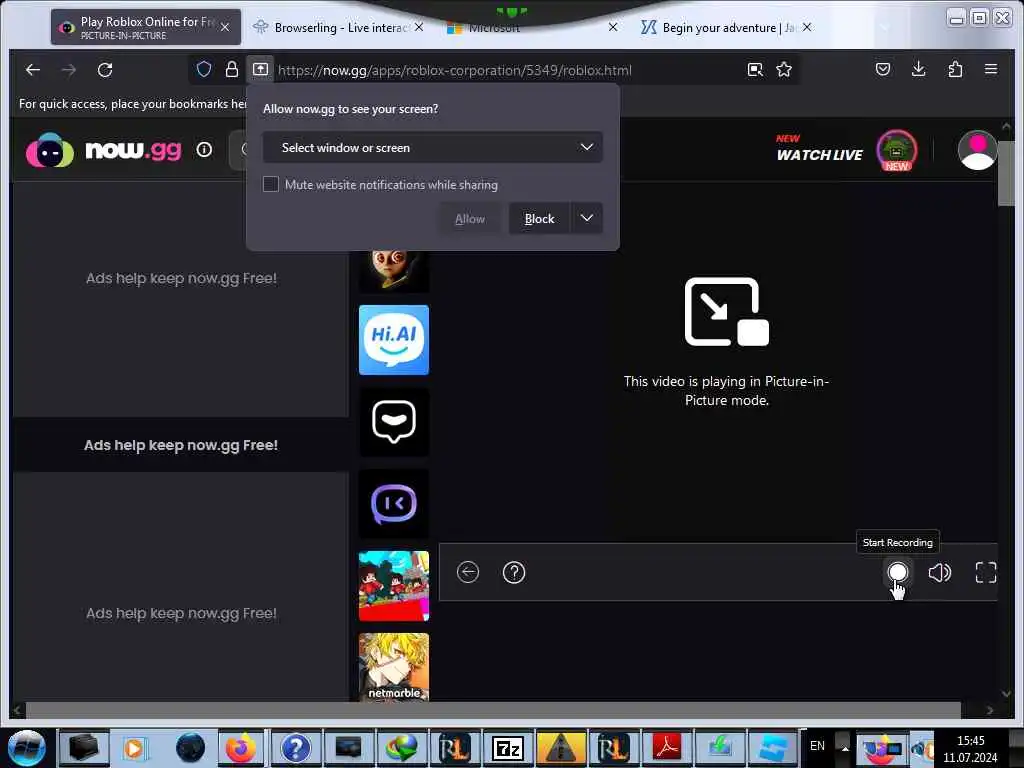Start Recording with the circle button

898,572
